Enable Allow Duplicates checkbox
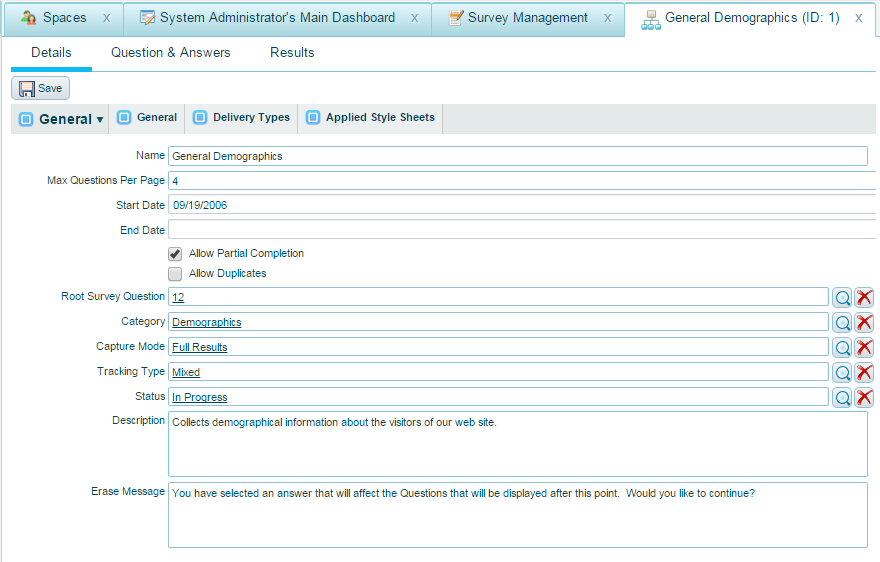Image resolution: width=880 pixels, height=562 pixels. click(175, 274)
